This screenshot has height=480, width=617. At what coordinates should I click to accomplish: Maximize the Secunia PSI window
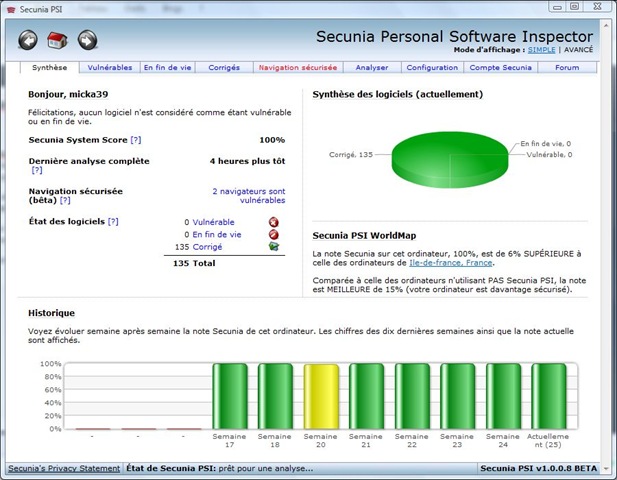click(574, 7)
